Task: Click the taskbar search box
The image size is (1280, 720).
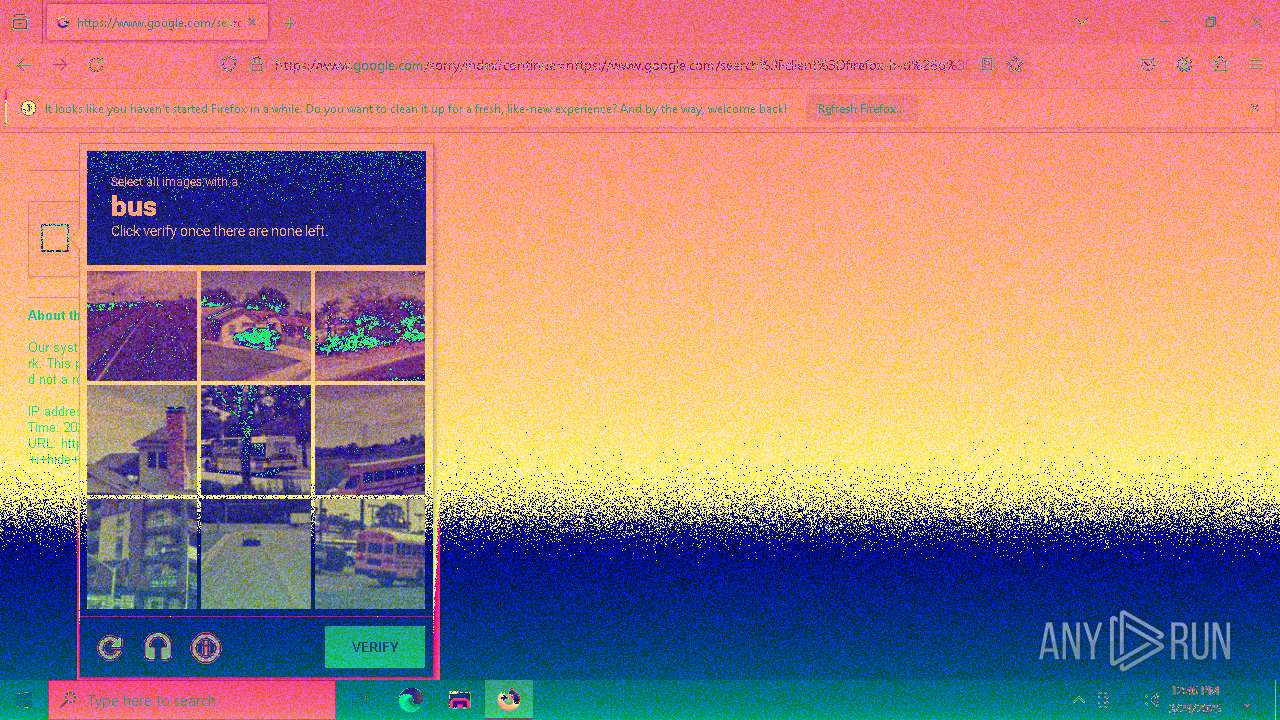Action: click(x=192, y=700)
